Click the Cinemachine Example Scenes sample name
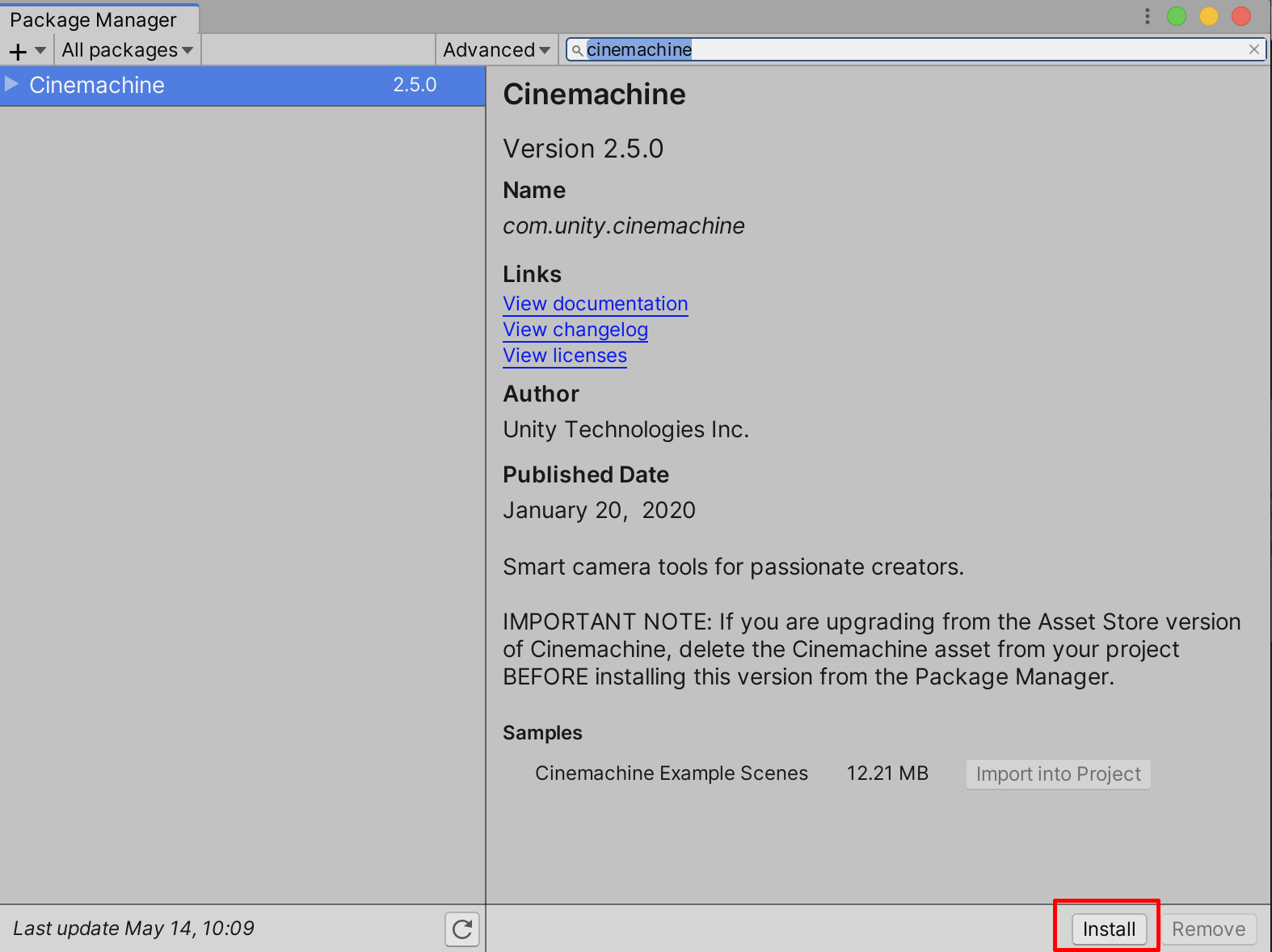This screenshot has height=952, width=1272. pyautogui.click(x=672, y=773)
